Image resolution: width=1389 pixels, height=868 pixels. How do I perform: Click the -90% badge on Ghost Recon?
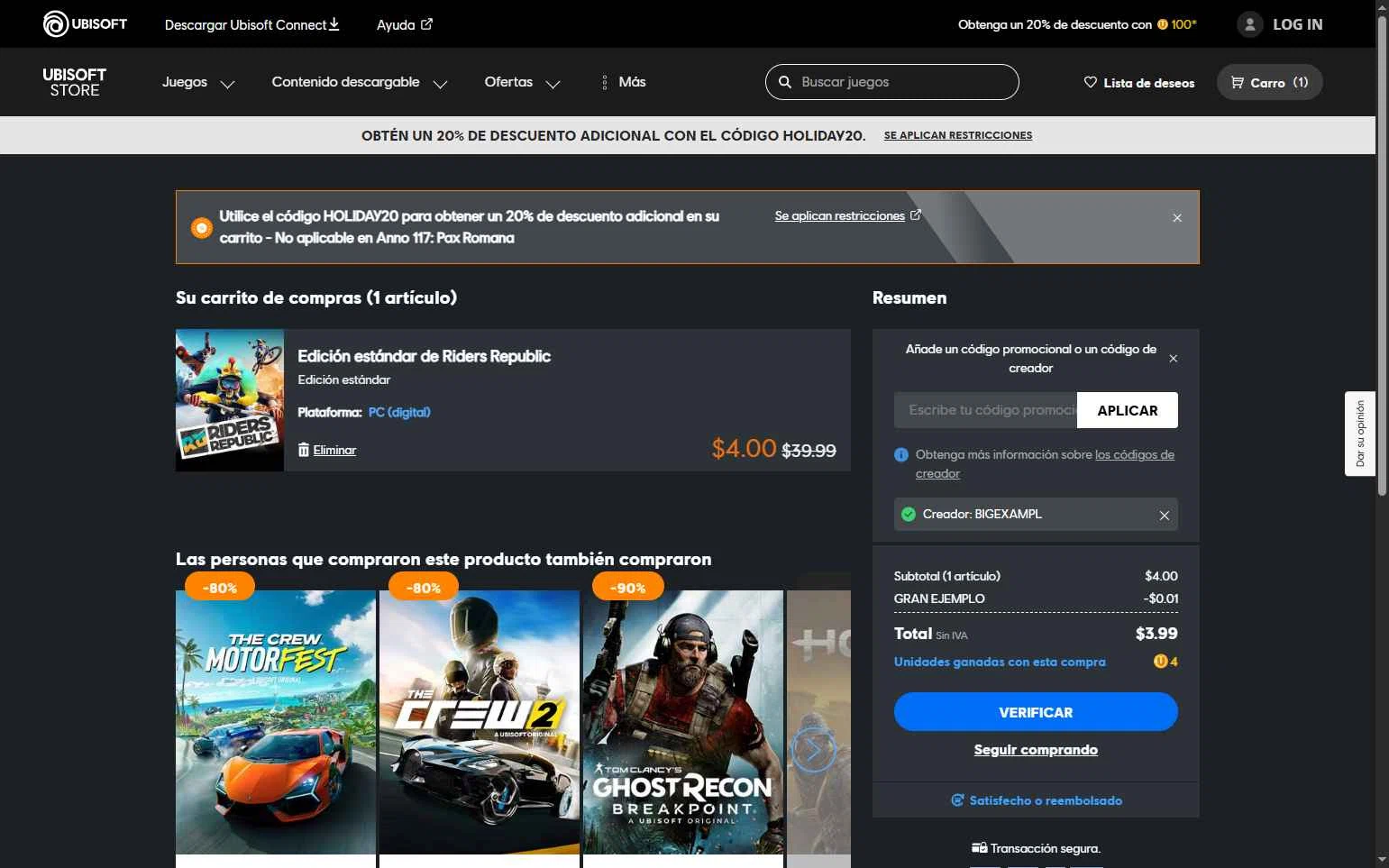point(628,588)
